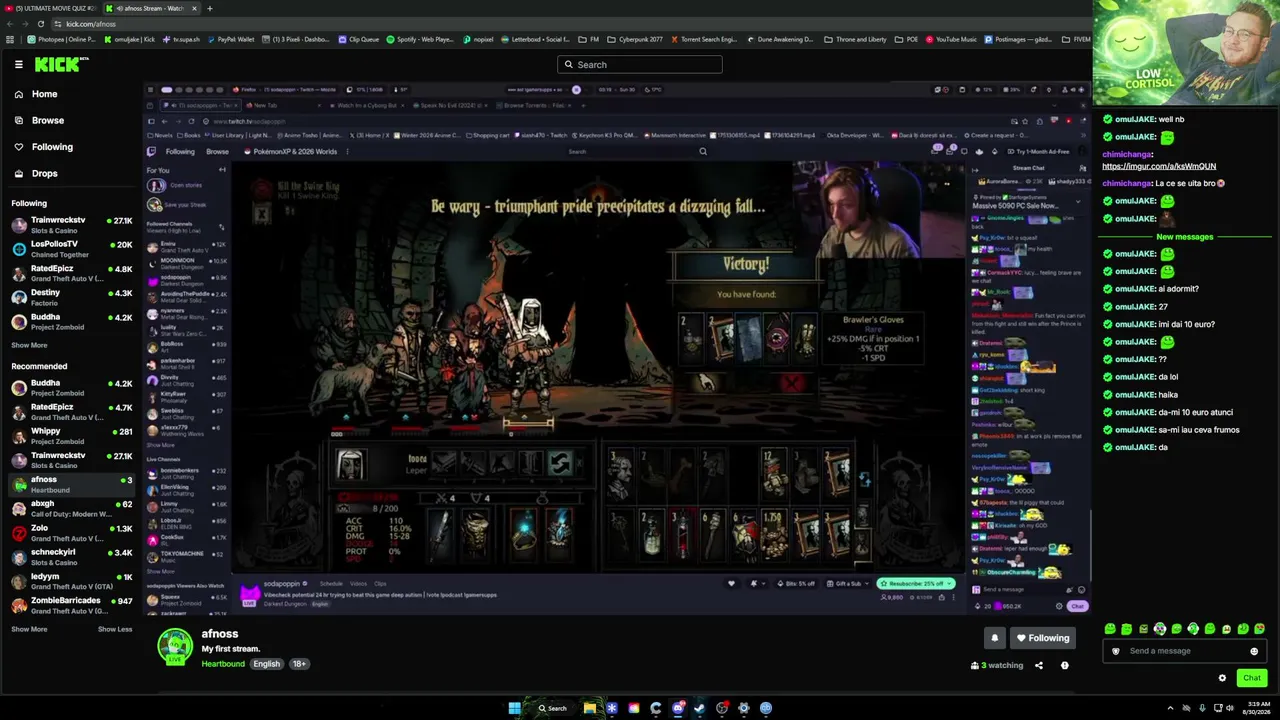Focus the Kick Search box

pos(640,64)
